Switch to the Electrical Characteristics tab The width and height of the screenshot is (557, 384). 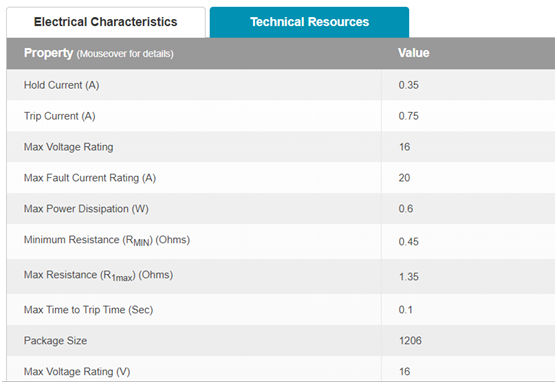click(106, 22)
